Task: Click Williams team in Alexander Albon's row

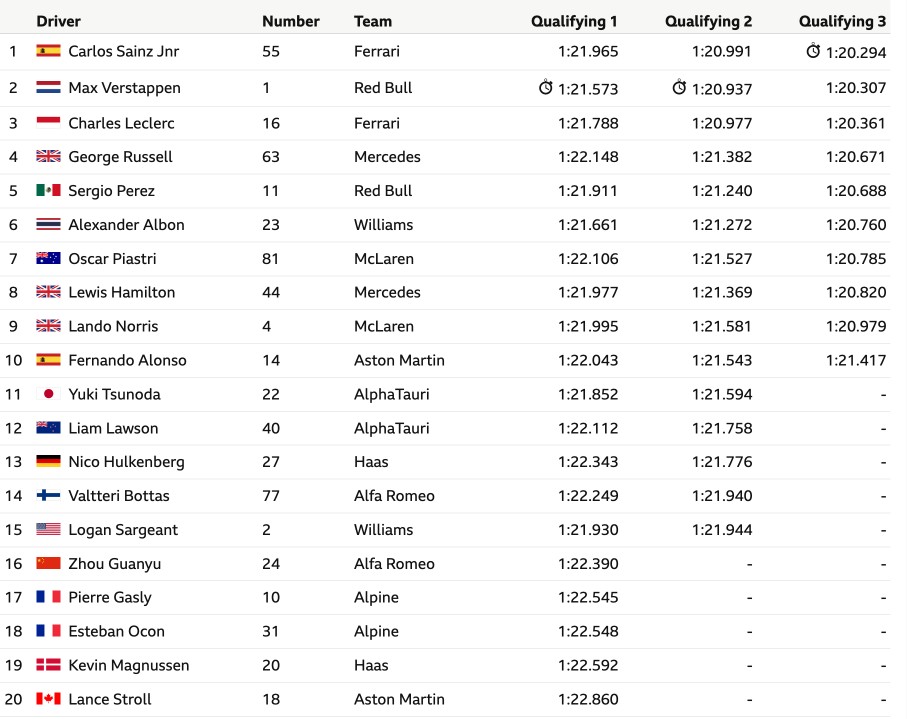Action: [x=384, y=224]
